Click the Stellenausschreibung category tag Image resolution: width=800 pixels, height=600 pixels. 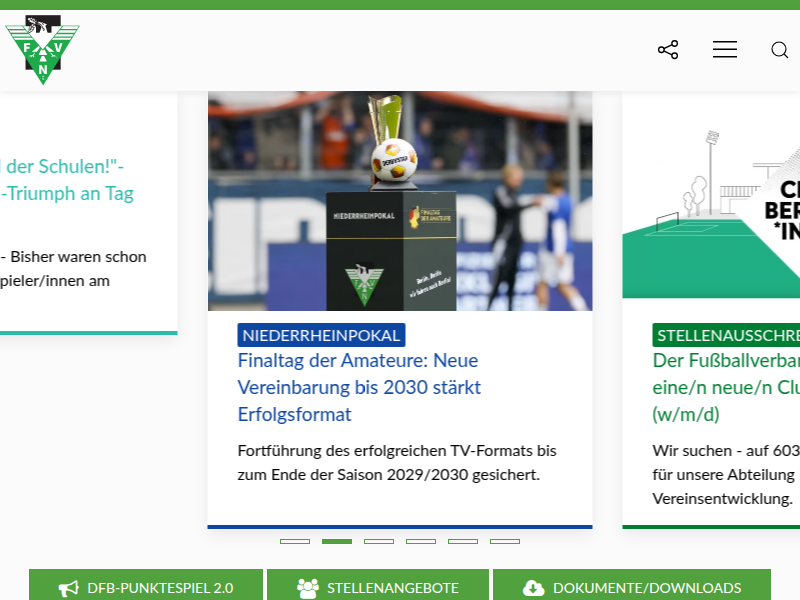[727, 335]
